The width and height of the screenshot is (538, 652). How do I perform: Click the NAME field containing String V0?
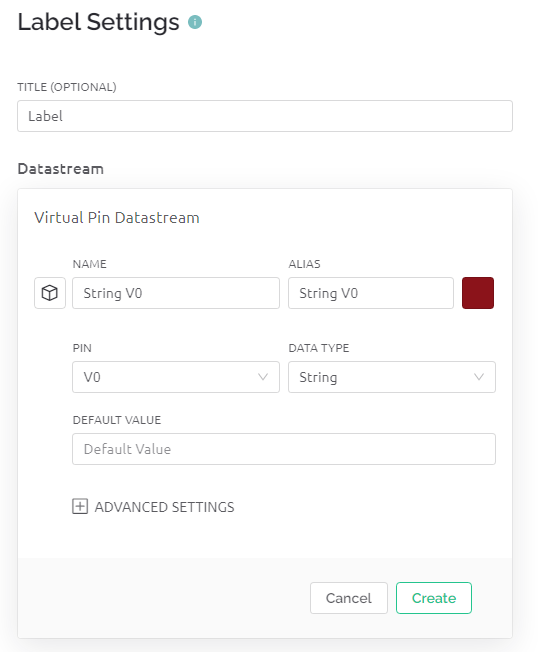[x=176, y=293]
